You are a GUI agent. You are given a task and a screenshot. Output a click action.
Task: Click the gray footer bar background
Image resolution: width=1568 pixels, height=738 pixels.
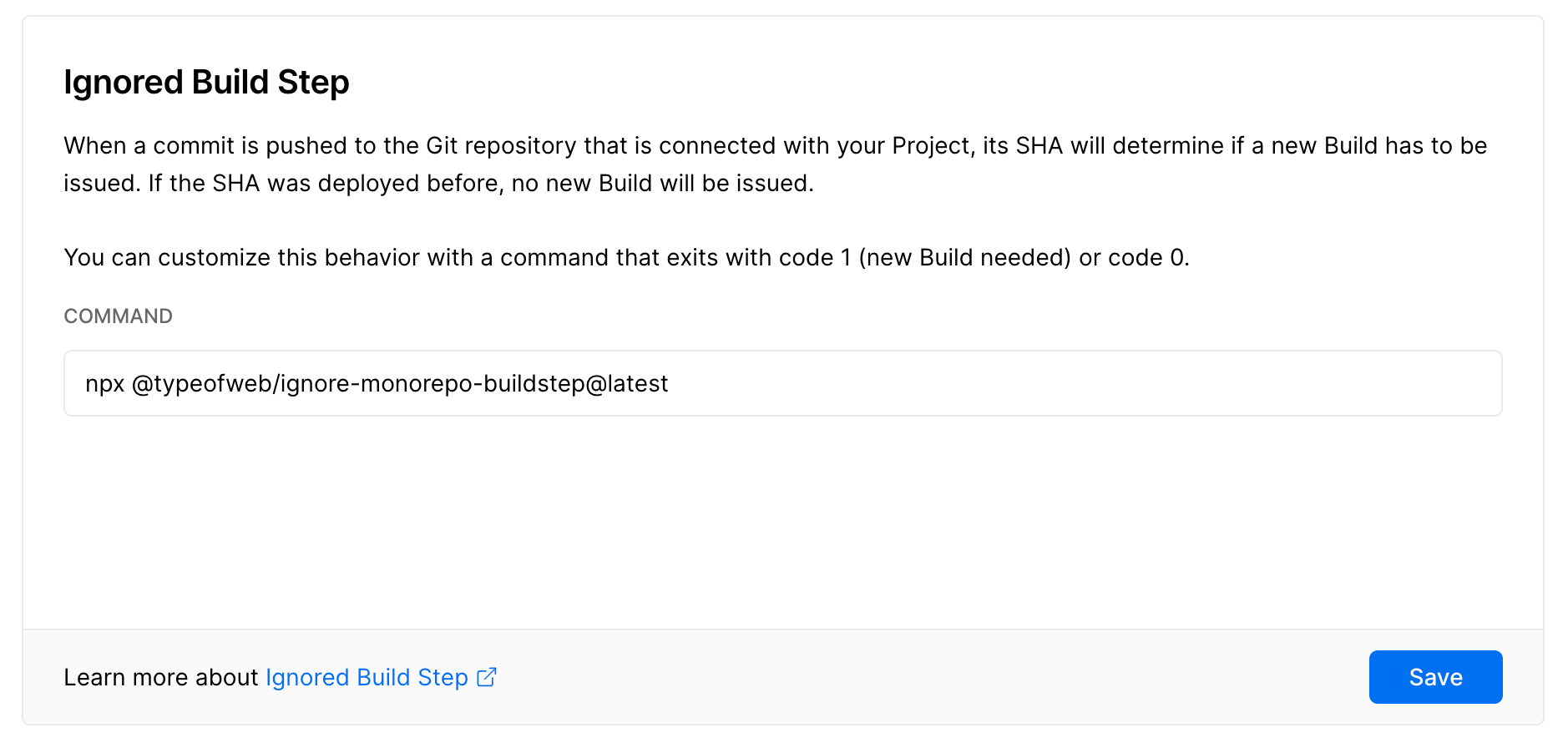coord(918,677)
